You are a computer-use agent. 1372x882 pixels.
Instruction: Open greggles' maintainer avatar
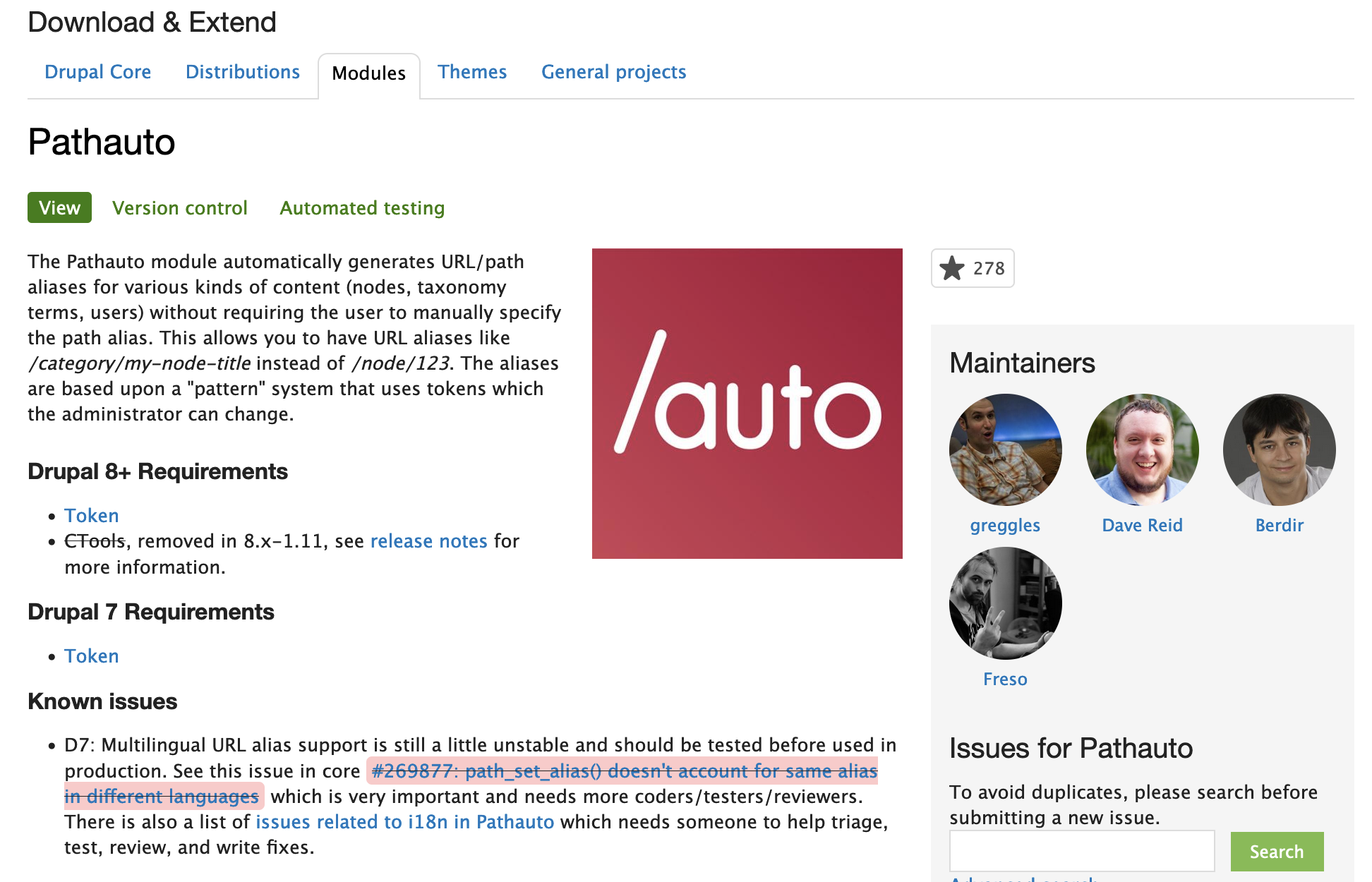click(x=1005, y=449)
